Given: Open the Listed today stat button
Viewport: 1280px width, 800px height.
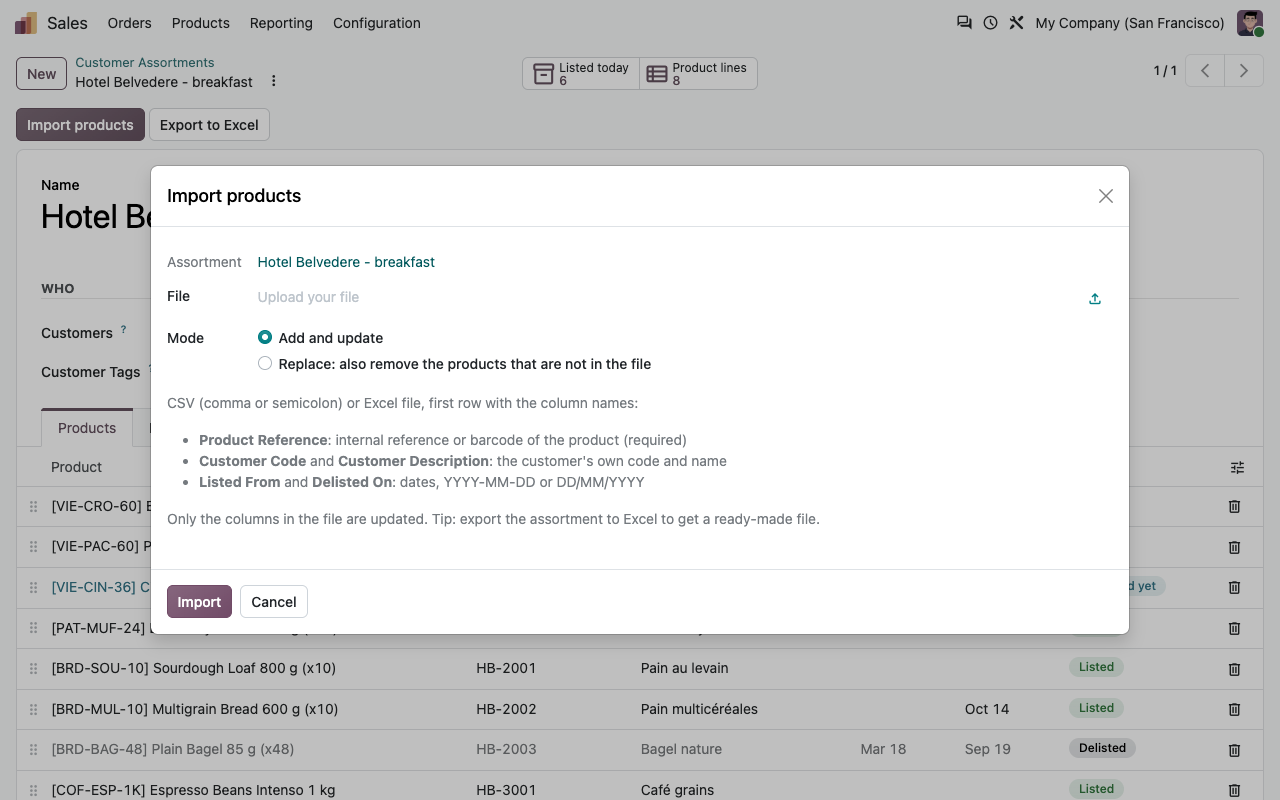Looking at the screenshot, I should [581, 74].
